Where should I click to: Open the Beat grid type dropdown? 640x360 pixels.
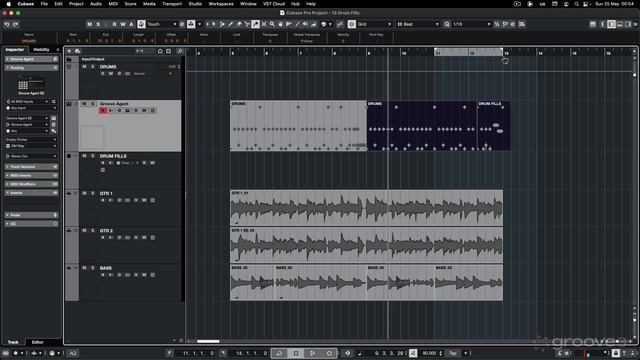point(418,24)
